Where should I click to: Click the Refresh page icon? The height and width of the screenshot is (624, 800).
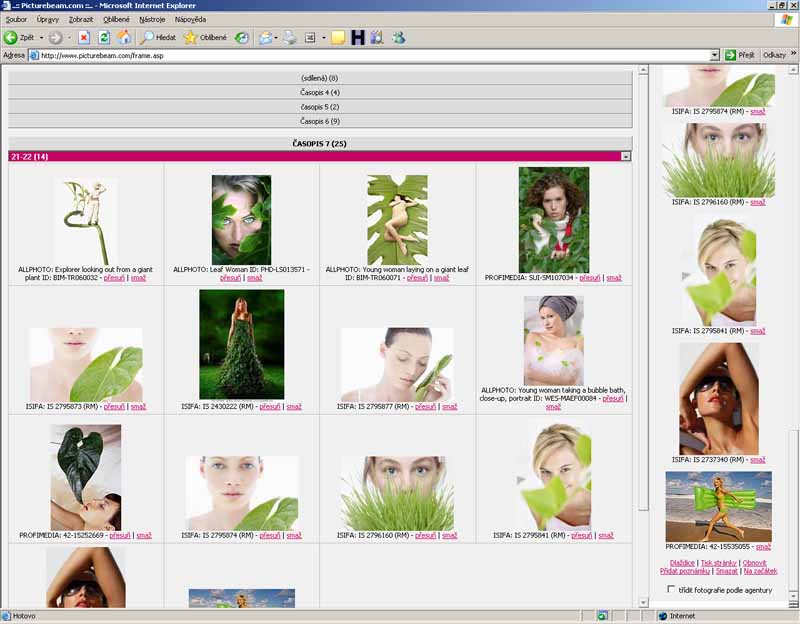tap(104, 37)
